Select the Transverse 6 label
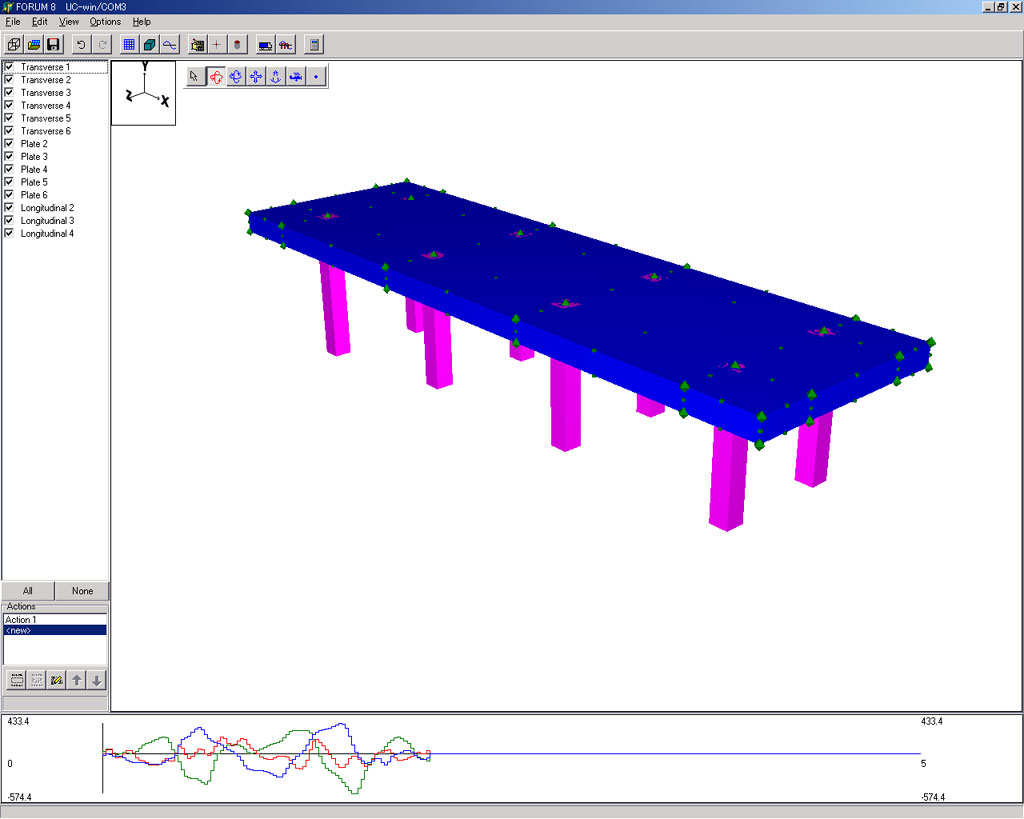 click(46, 131)
